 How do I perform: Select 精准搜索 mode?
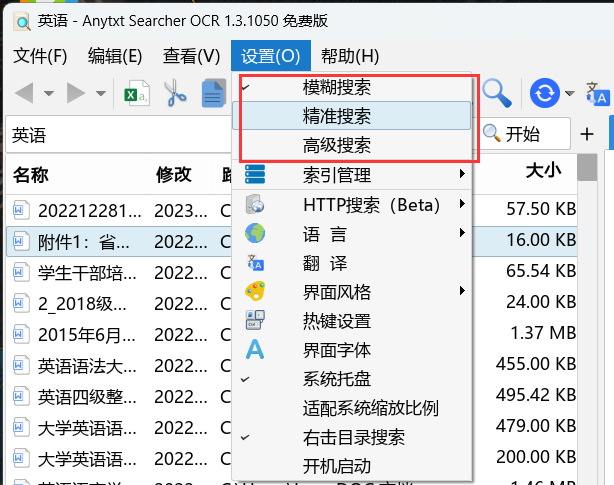coord(352,115)
